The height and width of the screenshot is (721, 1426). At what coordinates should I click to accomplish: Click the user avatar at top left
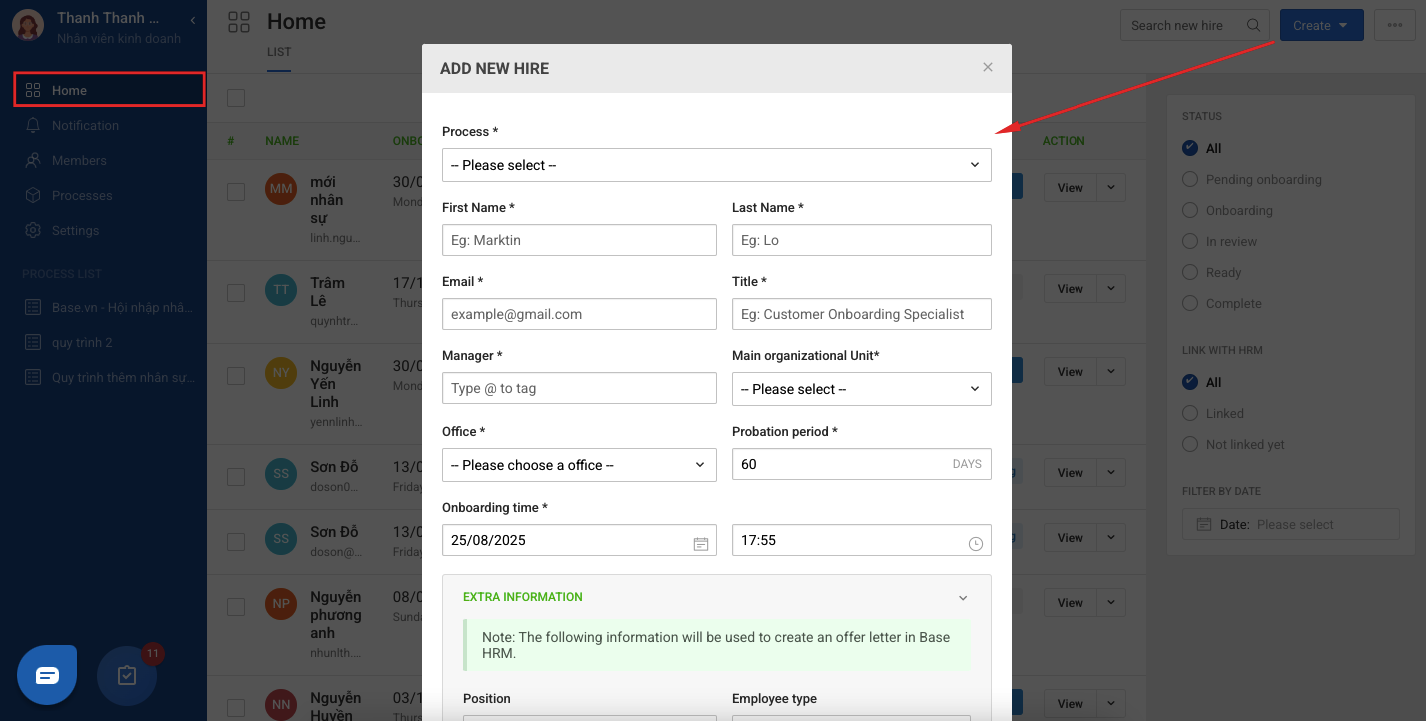click(x=28, y=27)
